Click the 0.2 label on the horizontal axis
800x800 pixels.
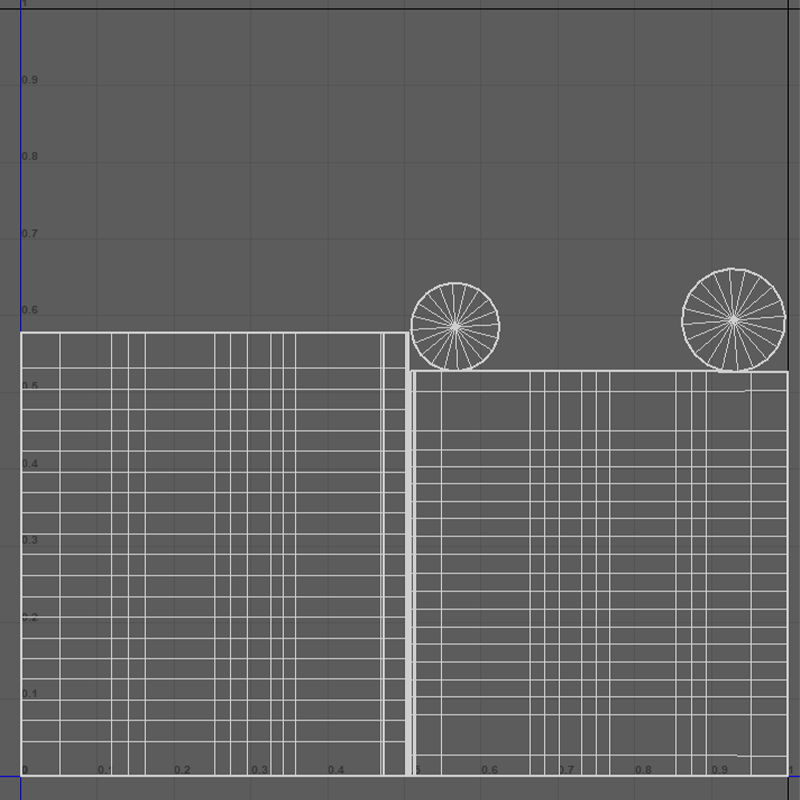pyautogui.click(x=182, y=769)
